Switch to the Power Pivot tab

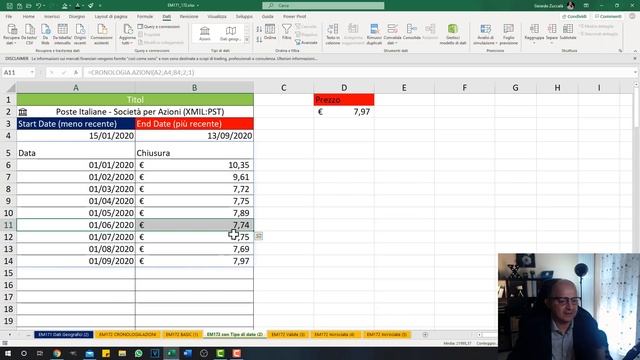click(294, 16)
